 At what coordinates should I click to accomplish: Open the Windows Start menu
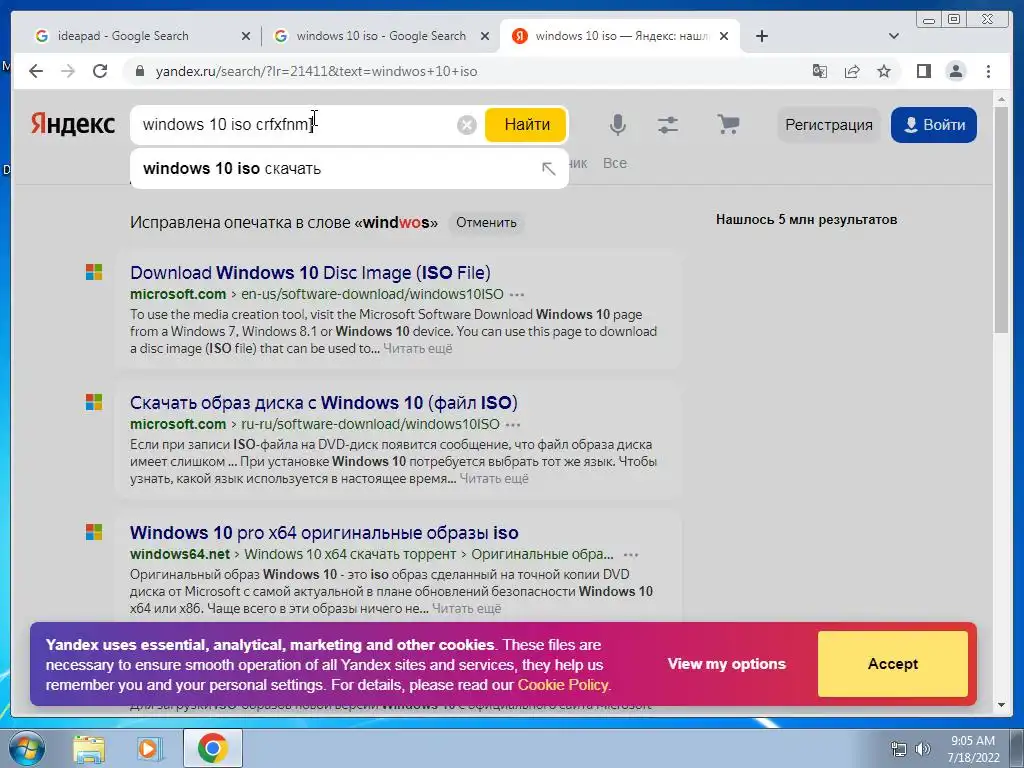[26, 748]
